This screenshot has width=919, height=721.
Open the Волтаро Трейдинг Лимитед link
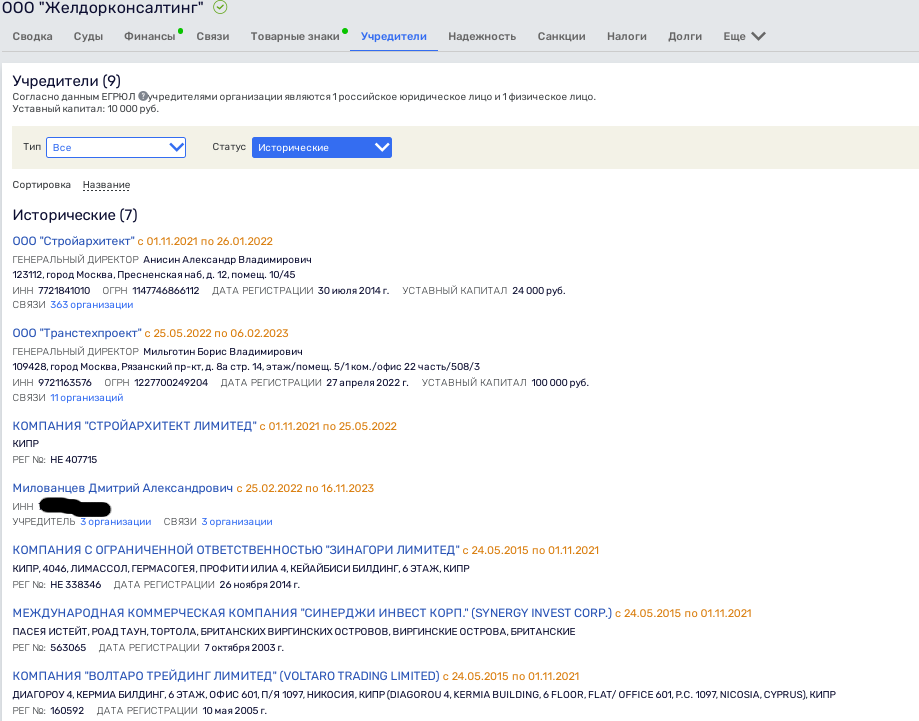pyautogui.click(x=225, y=676)
